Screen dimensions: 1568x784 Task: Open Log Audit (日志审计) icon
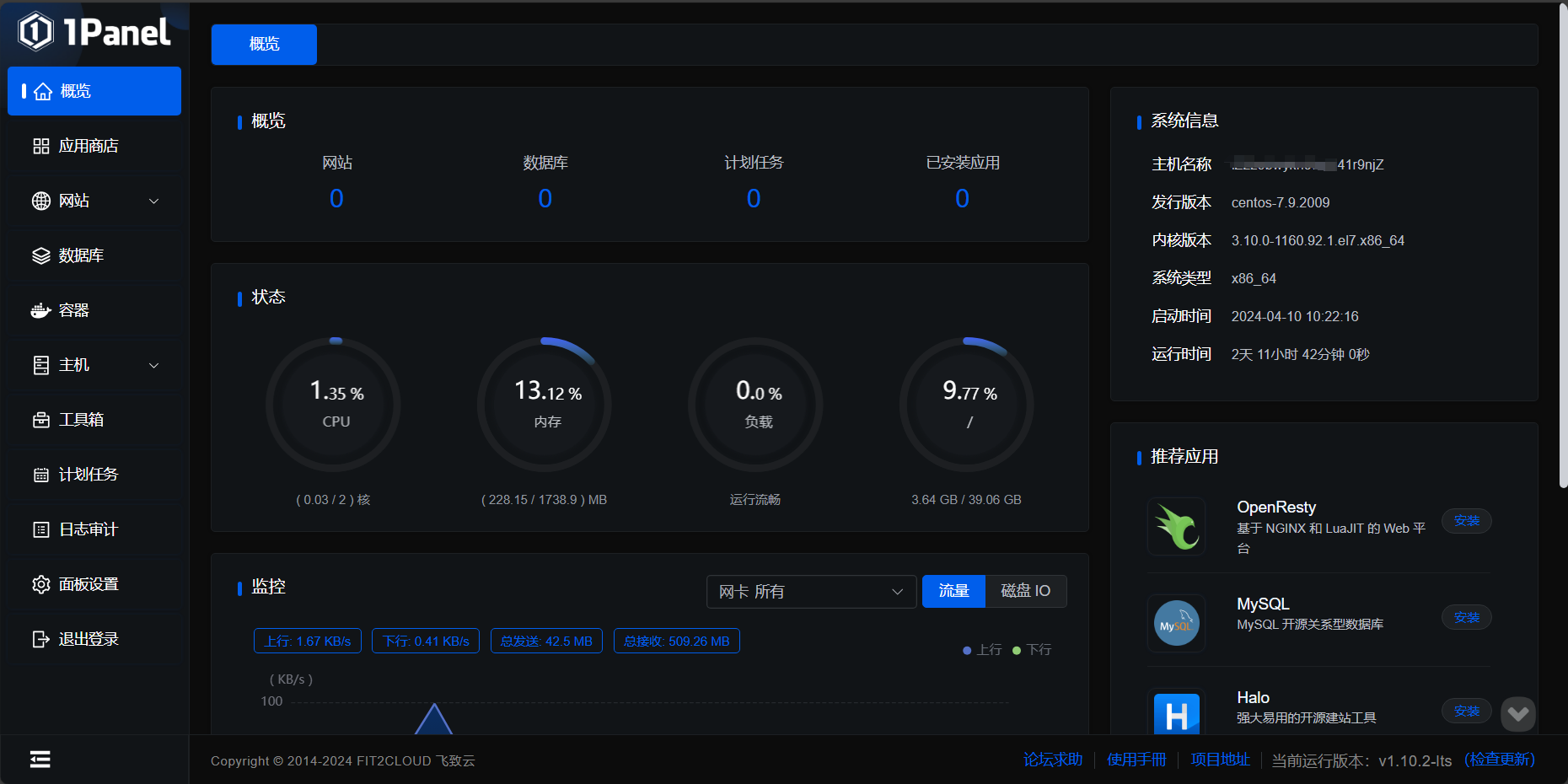tap(40, 529)
